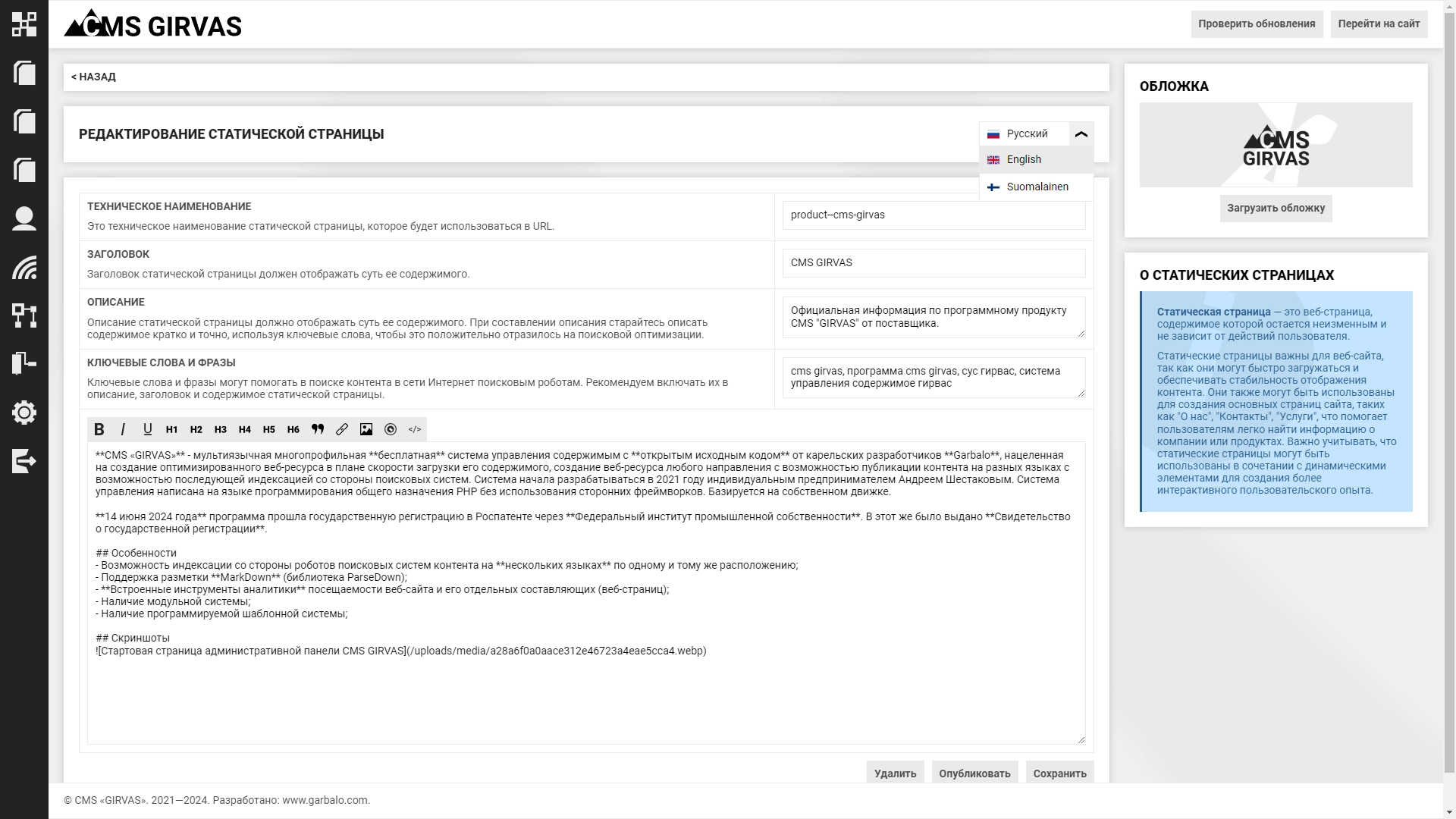Click the Загрузить обложку upload cover button

click(1276, 208)
